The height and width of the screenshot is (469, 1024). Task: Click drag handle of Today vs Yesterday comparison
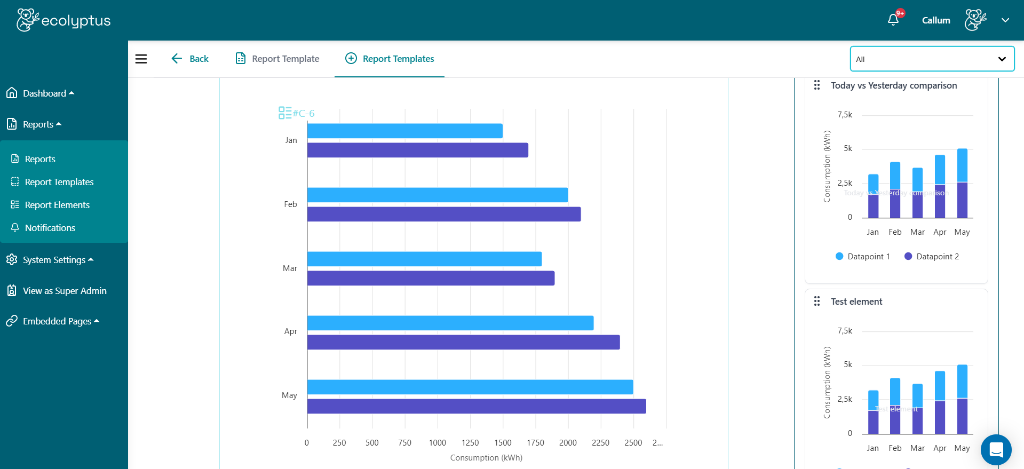point(817,86)
